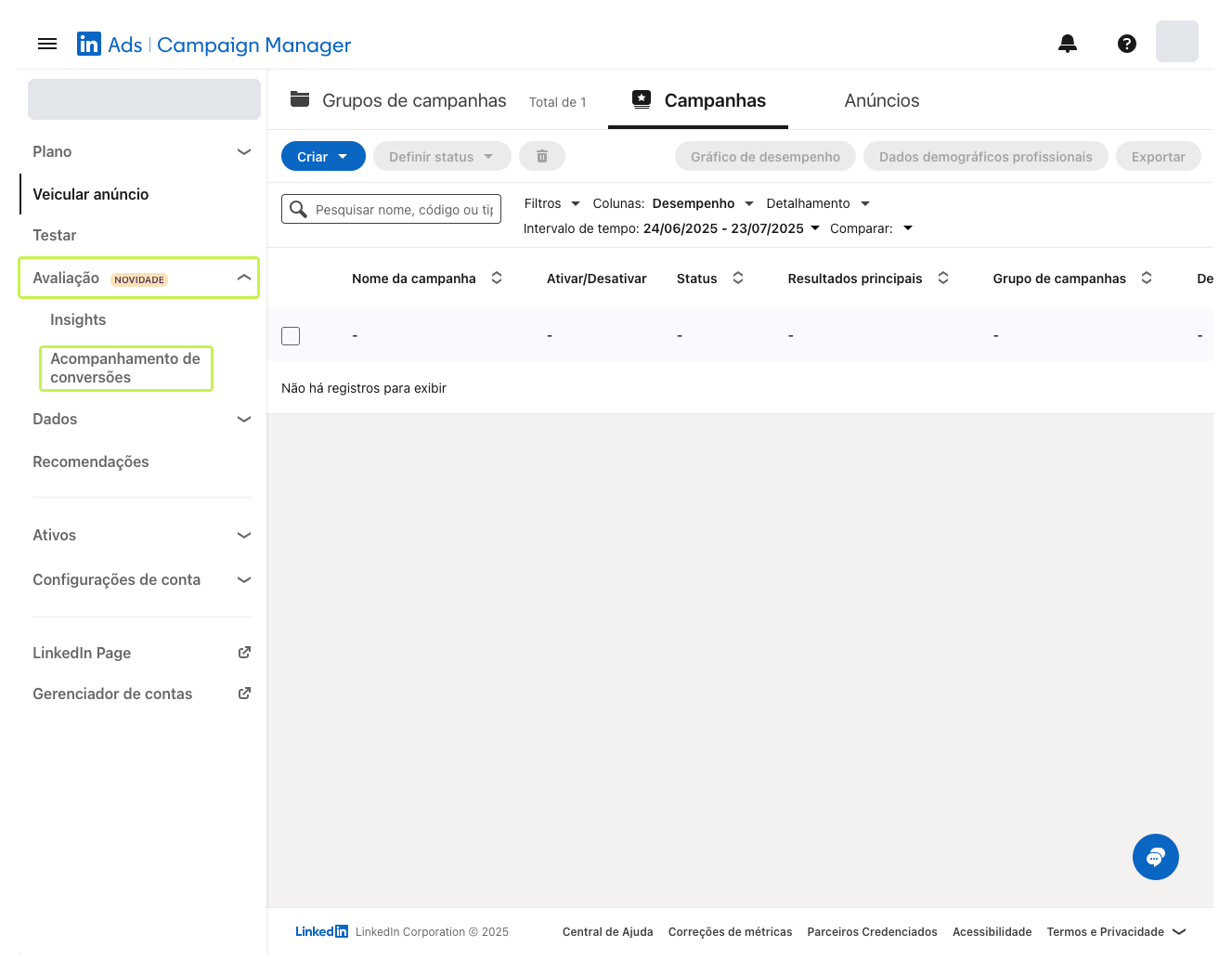Open Acompanhamento de conversões
1232x973 pixels.
coord(125,368)
